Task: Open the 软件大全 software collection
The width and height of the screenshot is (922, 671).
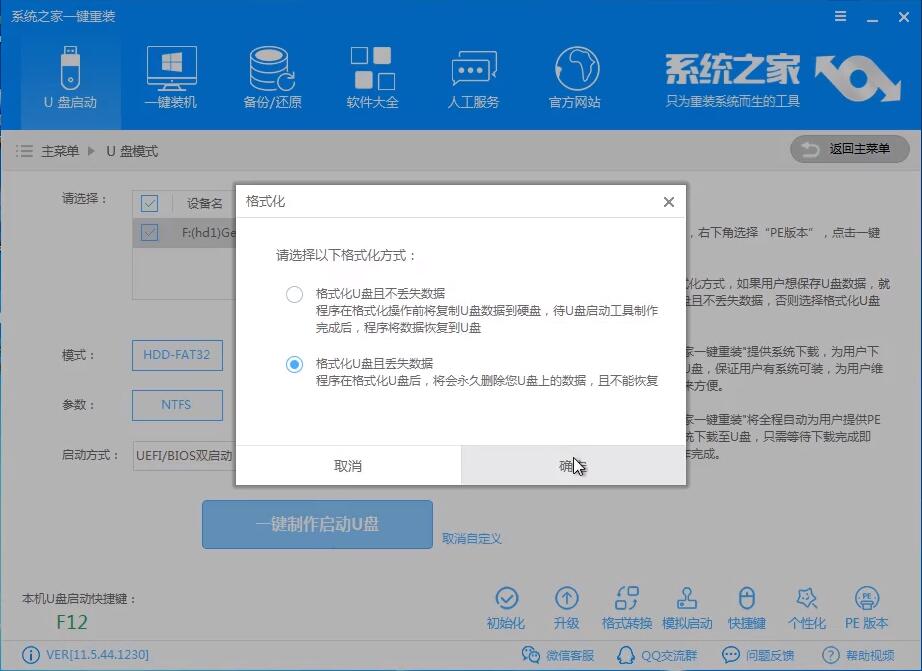Action: (x=372, y=75)
